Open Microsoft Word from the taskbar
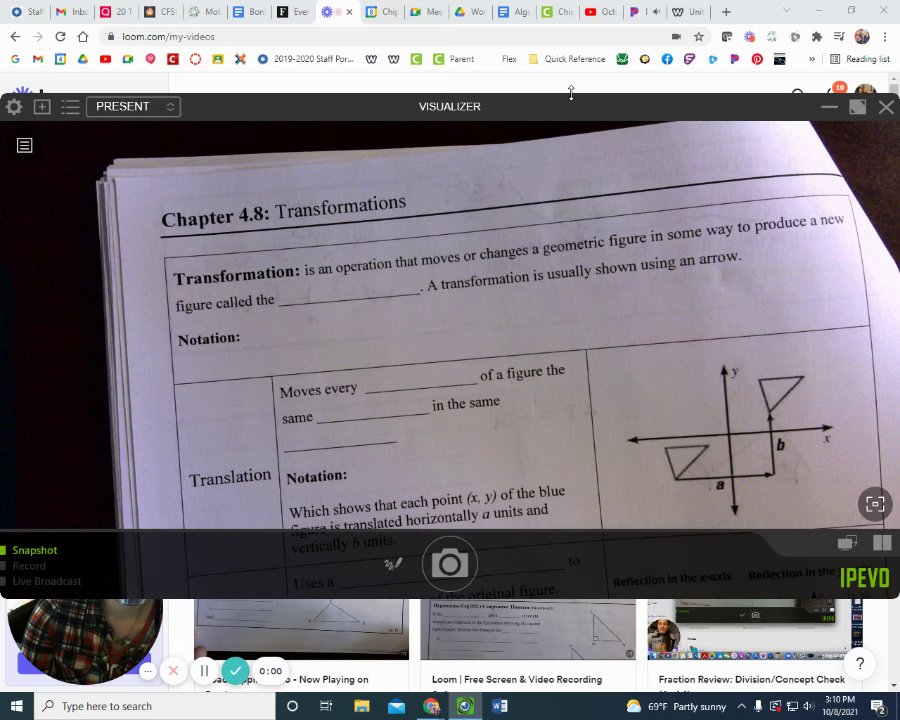The width and height of the screenshot is (900, 720). [499, 706]
